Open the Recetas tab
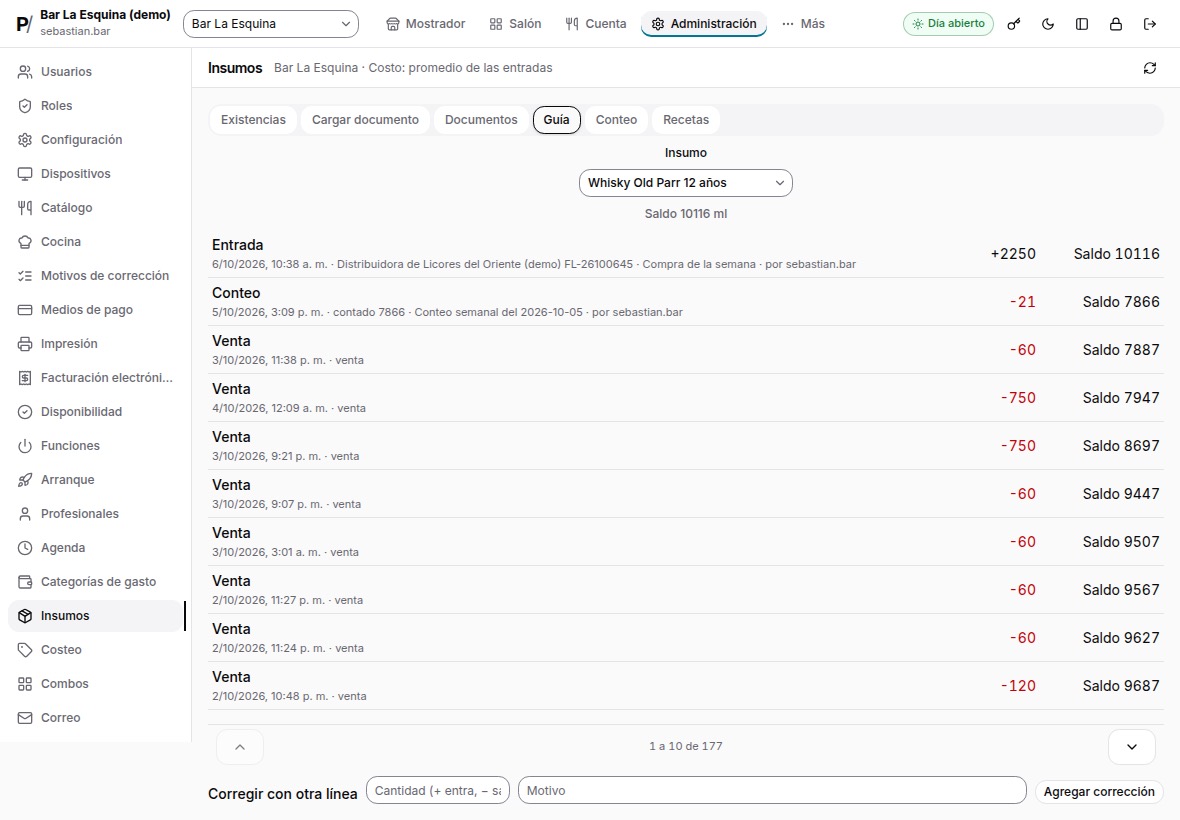Screen dimensions: 1180x820 [686, 120]
